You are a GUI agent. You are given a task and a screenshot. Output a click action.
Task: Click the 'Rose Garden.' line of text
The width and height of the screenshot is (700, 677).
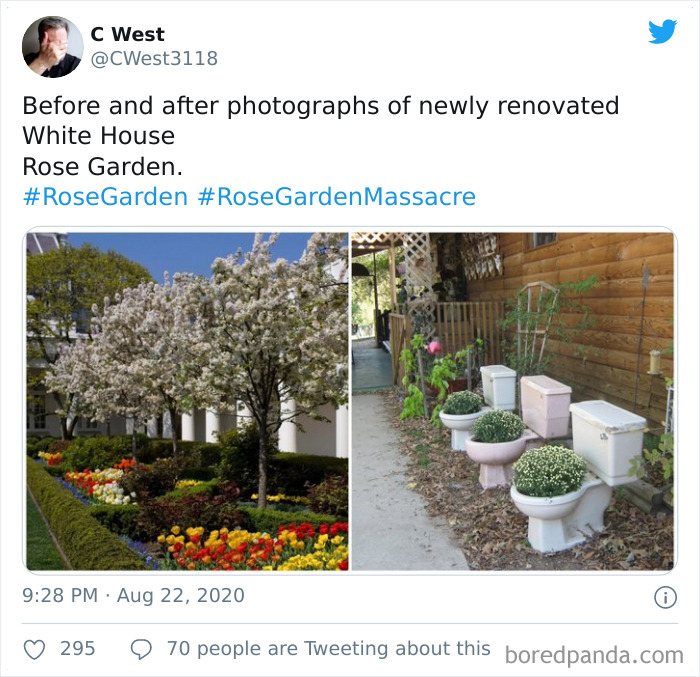(x=103, y=167)
